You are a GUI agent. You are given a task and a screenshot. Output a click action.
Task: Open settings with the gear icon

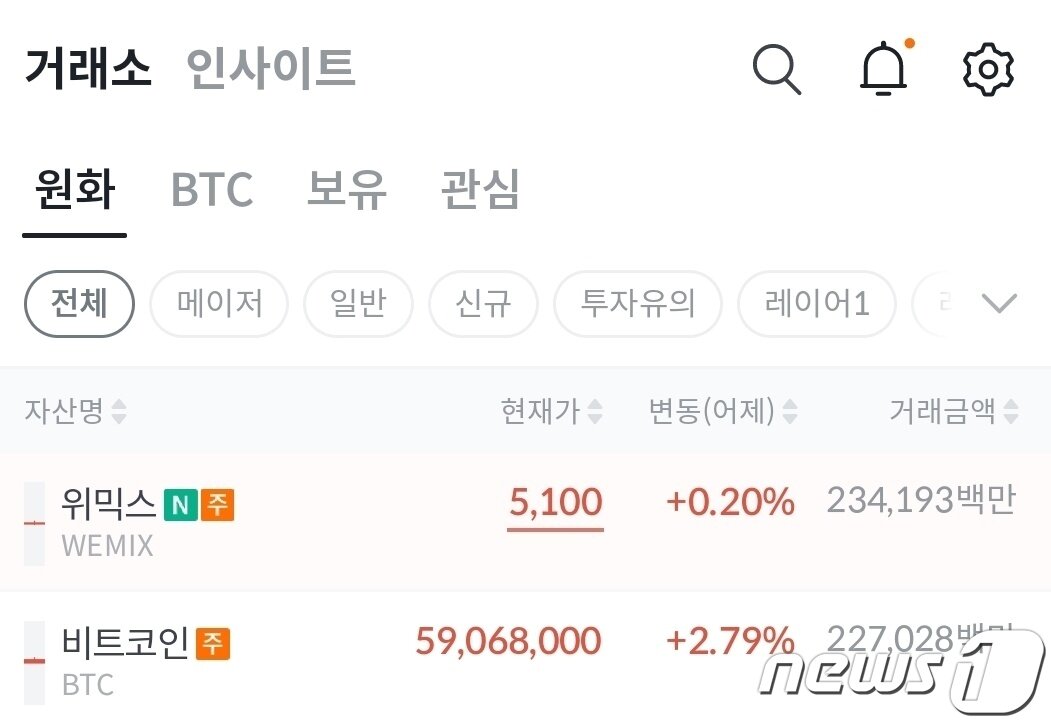[x=988, y=70]
